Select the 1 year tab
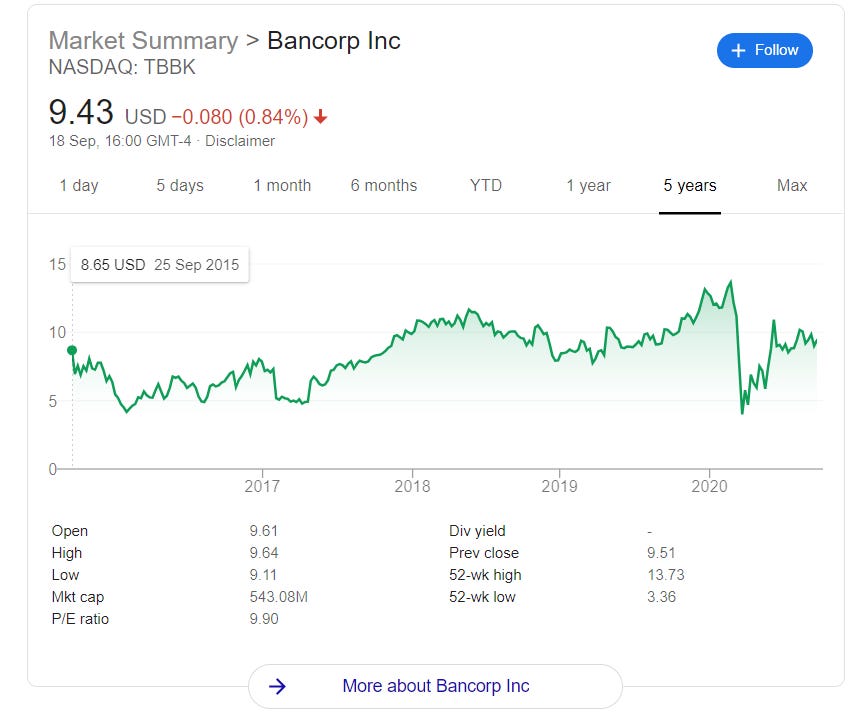 coord(588,185)
